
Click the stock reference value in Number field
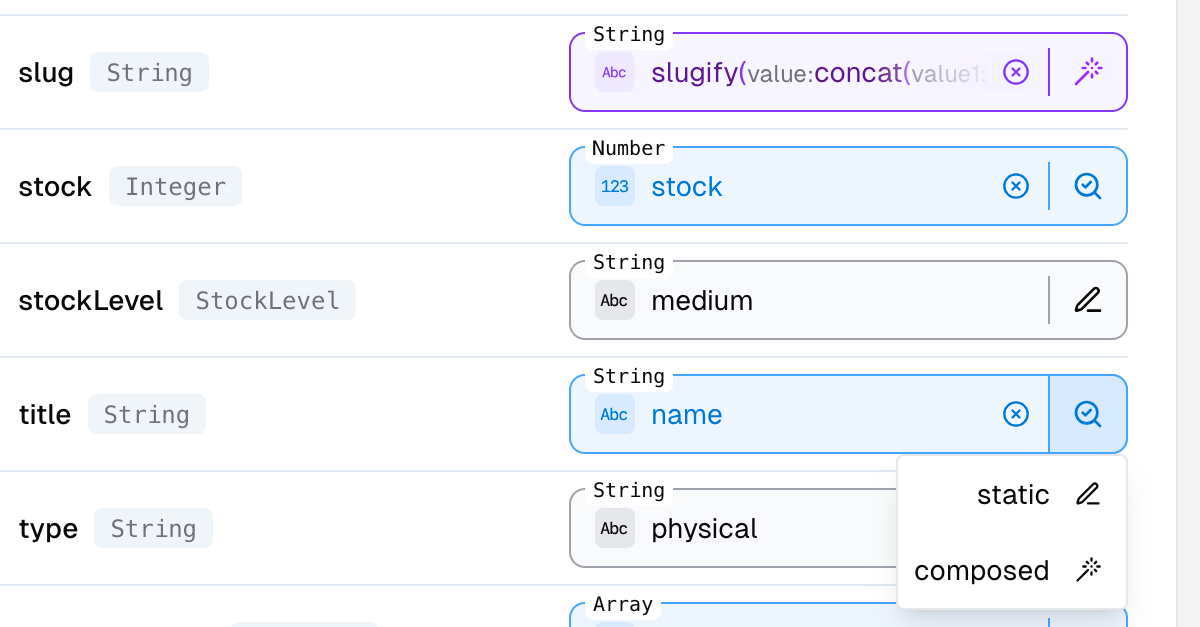coord(687,187)
